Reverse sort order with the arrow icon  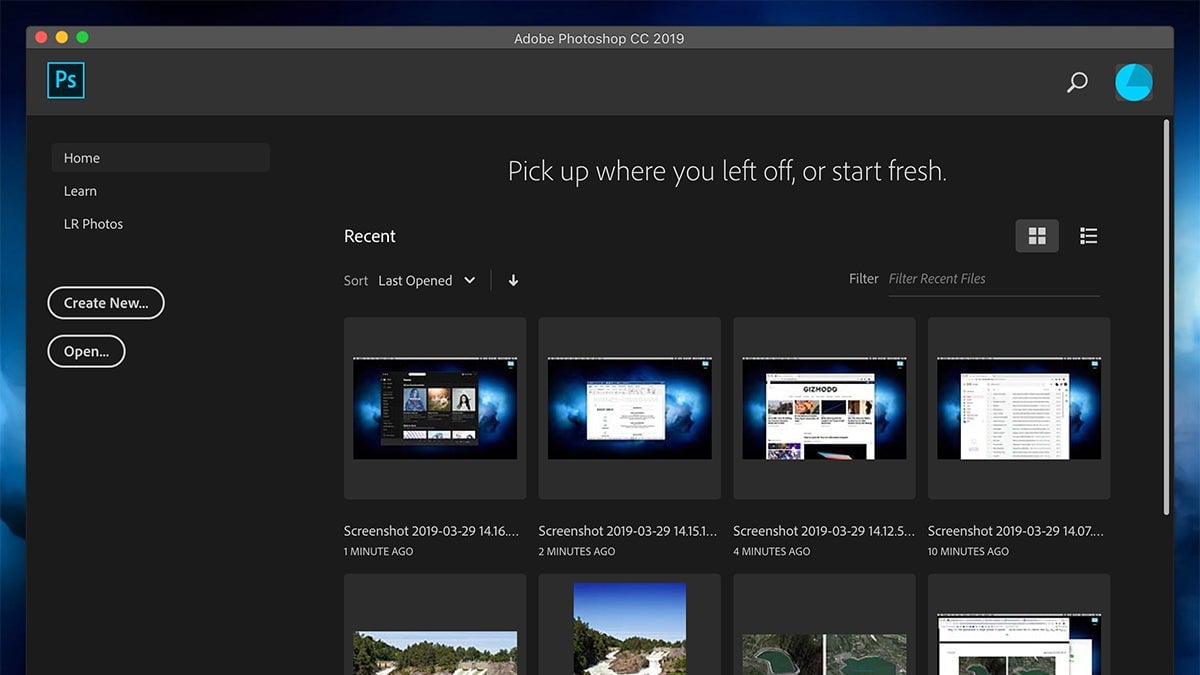pyautogui.click(x=513, y=280)
